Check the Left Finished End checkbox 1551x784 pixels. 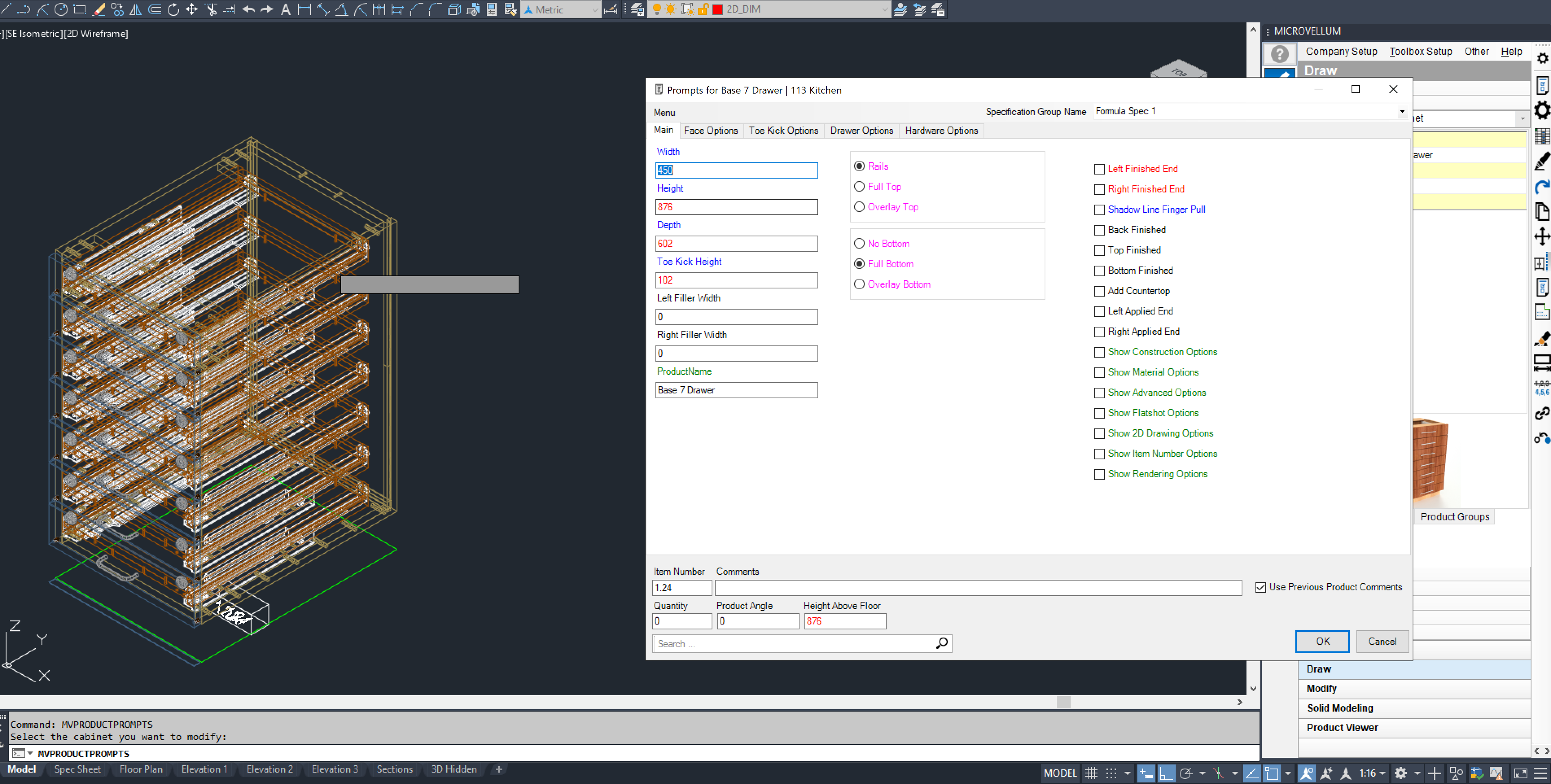point(1099,169)
